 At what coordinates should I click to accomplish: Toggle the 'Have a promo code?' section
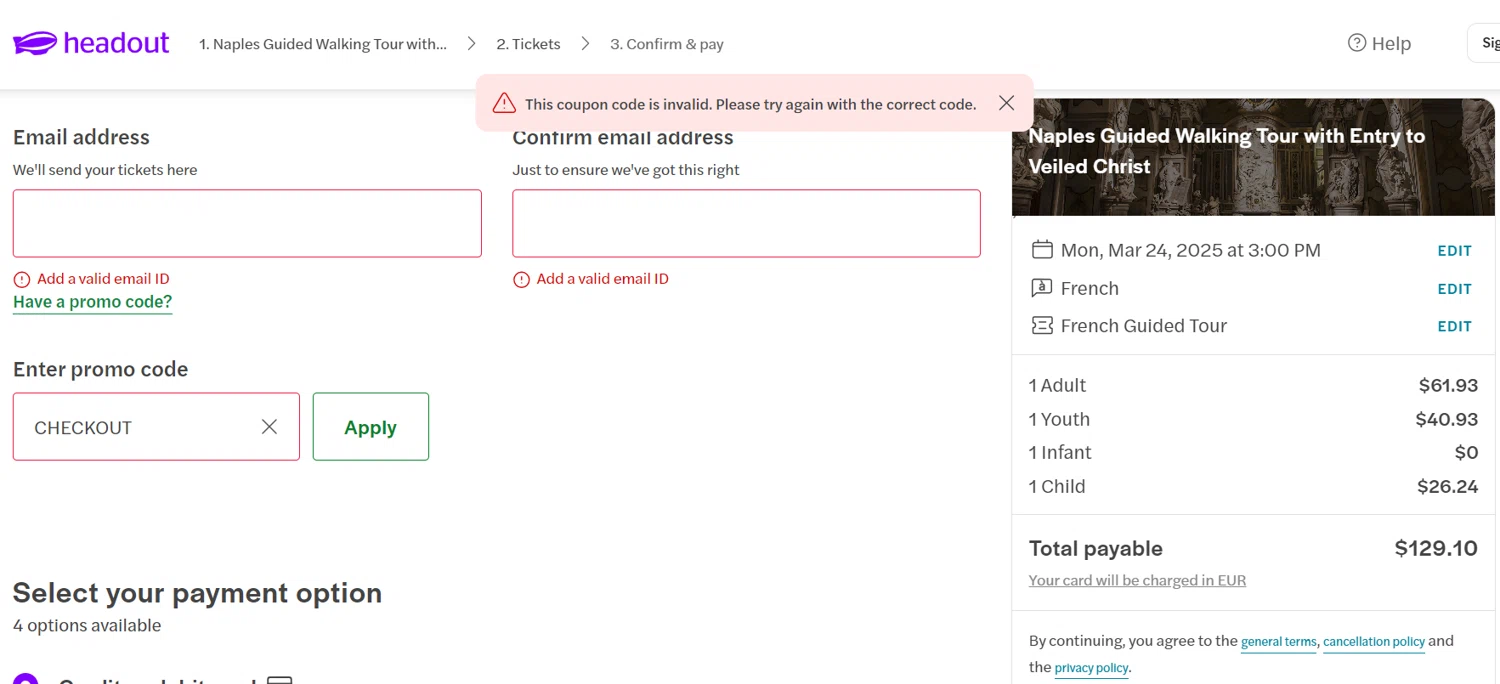tap(92, 302)
